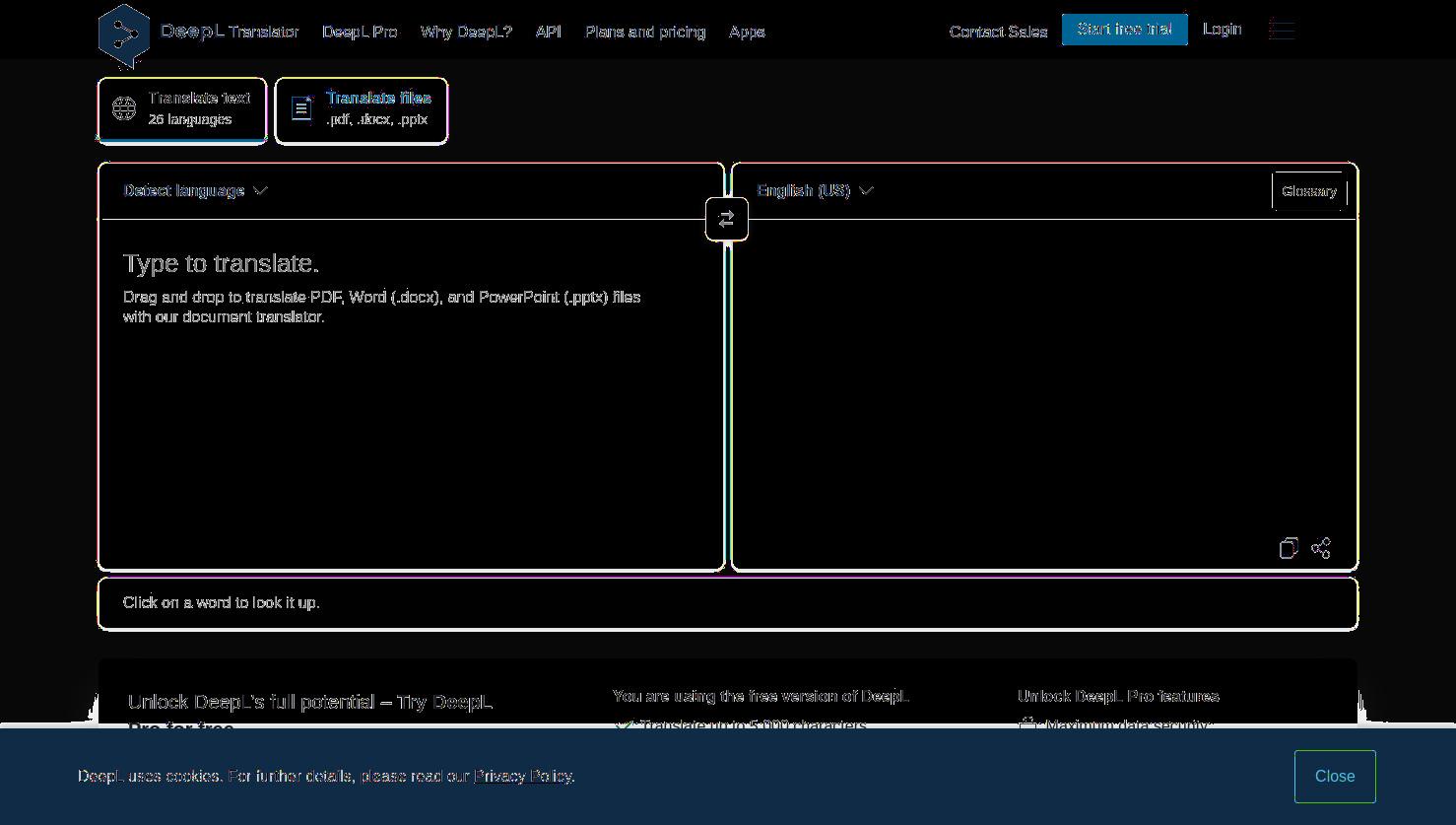Click 'Unlock DeepL Pro features' text
1456x825 pixels.
[x=1118, y=696]
